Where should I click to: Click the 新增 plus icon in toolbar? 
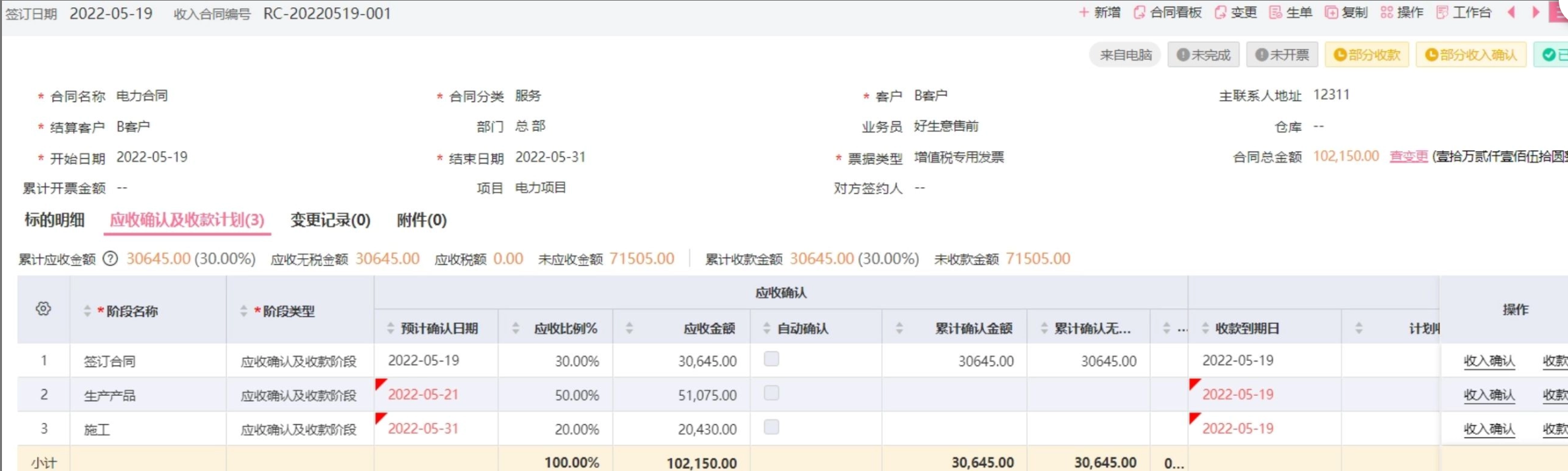tap(1084, 13)
